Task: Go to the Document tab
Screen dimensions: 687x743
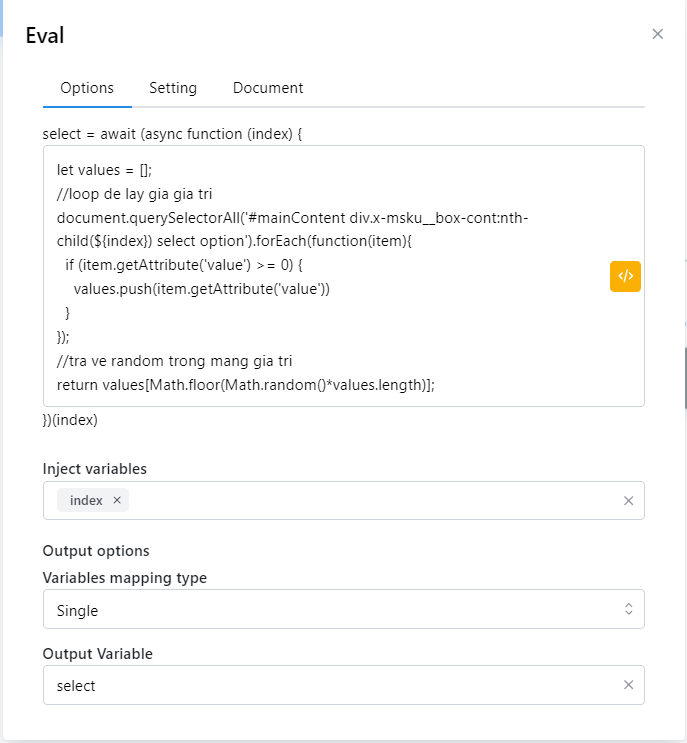Action: click(x=268, y=88)
